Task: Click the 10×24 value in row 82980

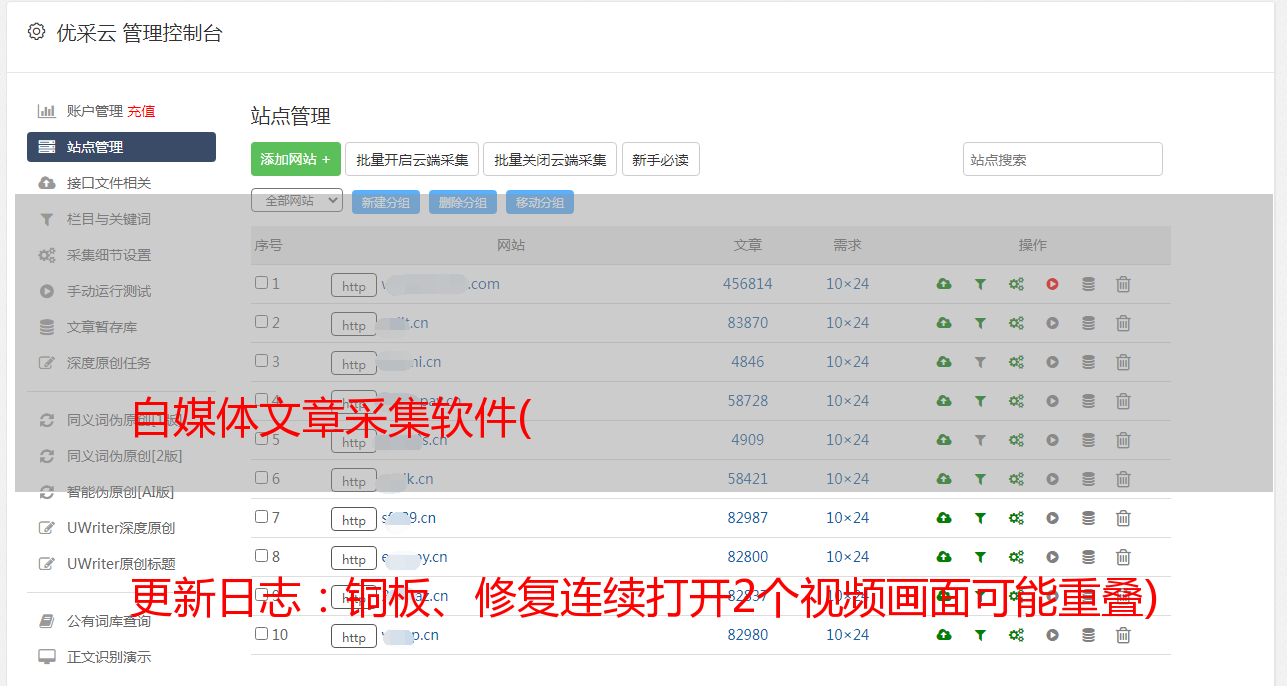Action: [x=847, y=635]
